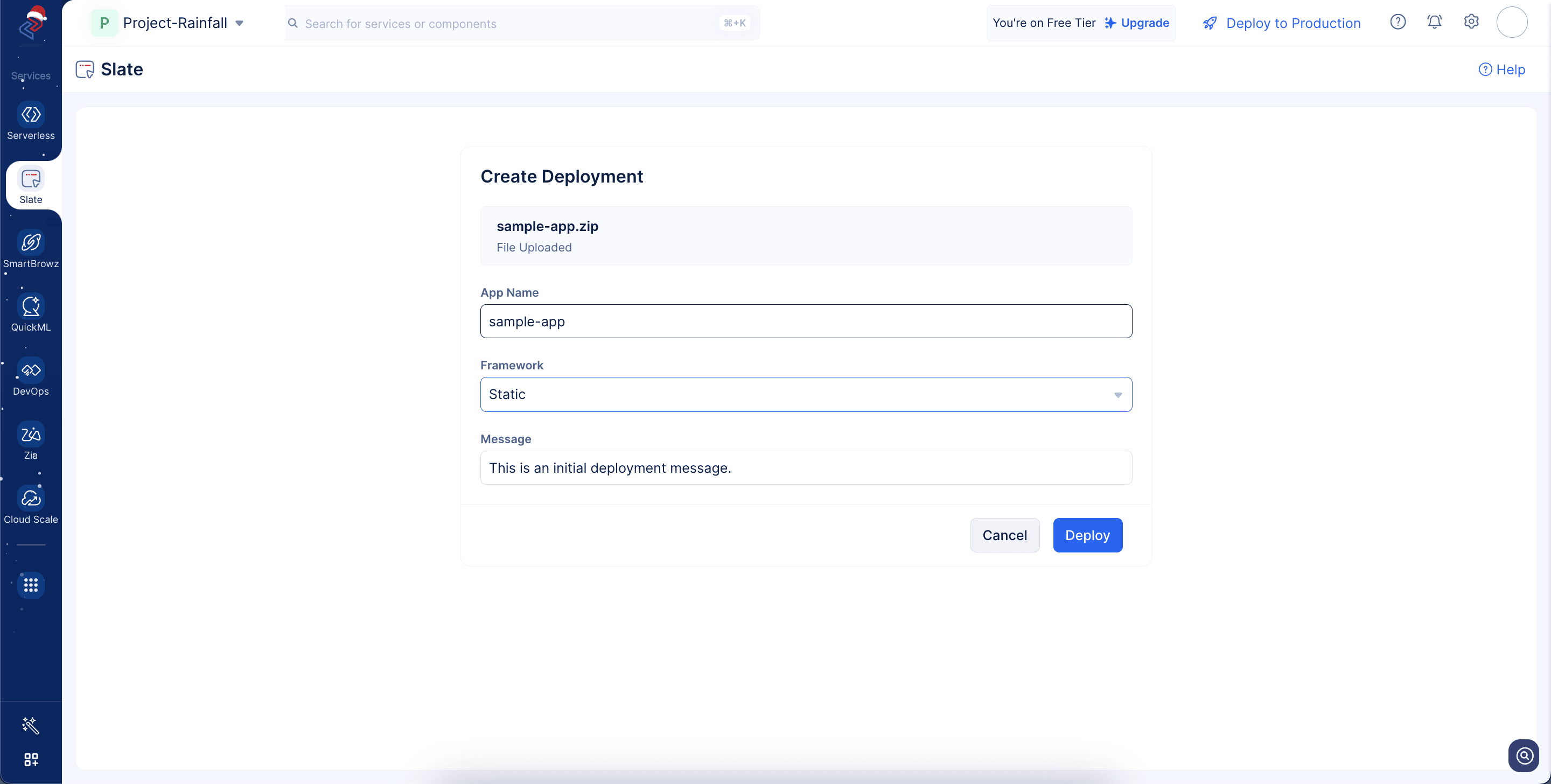Click the Create Deployment heading
Screen dimensions: 1551x784
[561, 177]
